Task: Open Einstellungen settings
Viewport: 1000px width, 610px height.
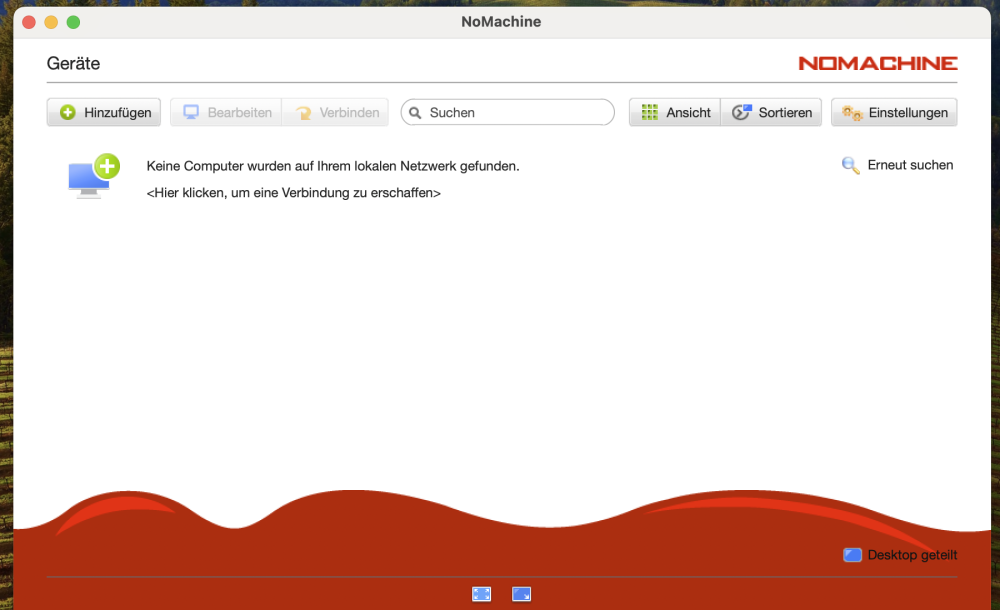Action: (x=894, y=112)
